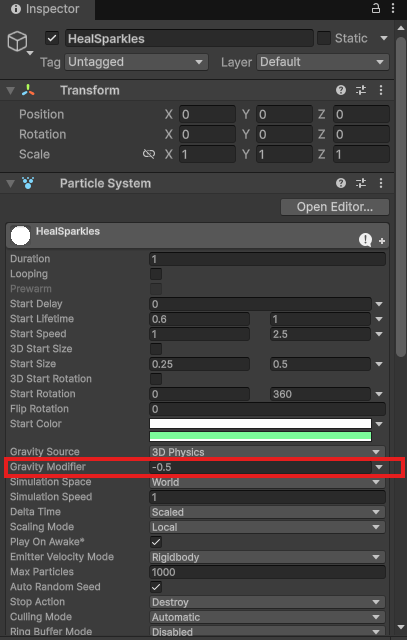
Task: Open Particle System presets icon
Action: (361, 183)
